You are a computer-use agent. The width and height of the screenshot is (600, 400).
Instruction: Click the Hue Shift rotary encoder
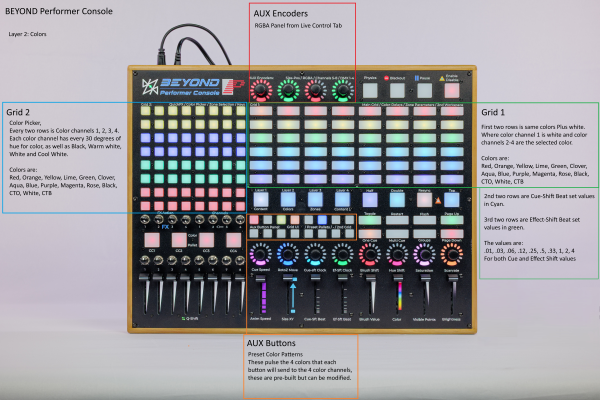pyautogui.click(x=396, y=256)
